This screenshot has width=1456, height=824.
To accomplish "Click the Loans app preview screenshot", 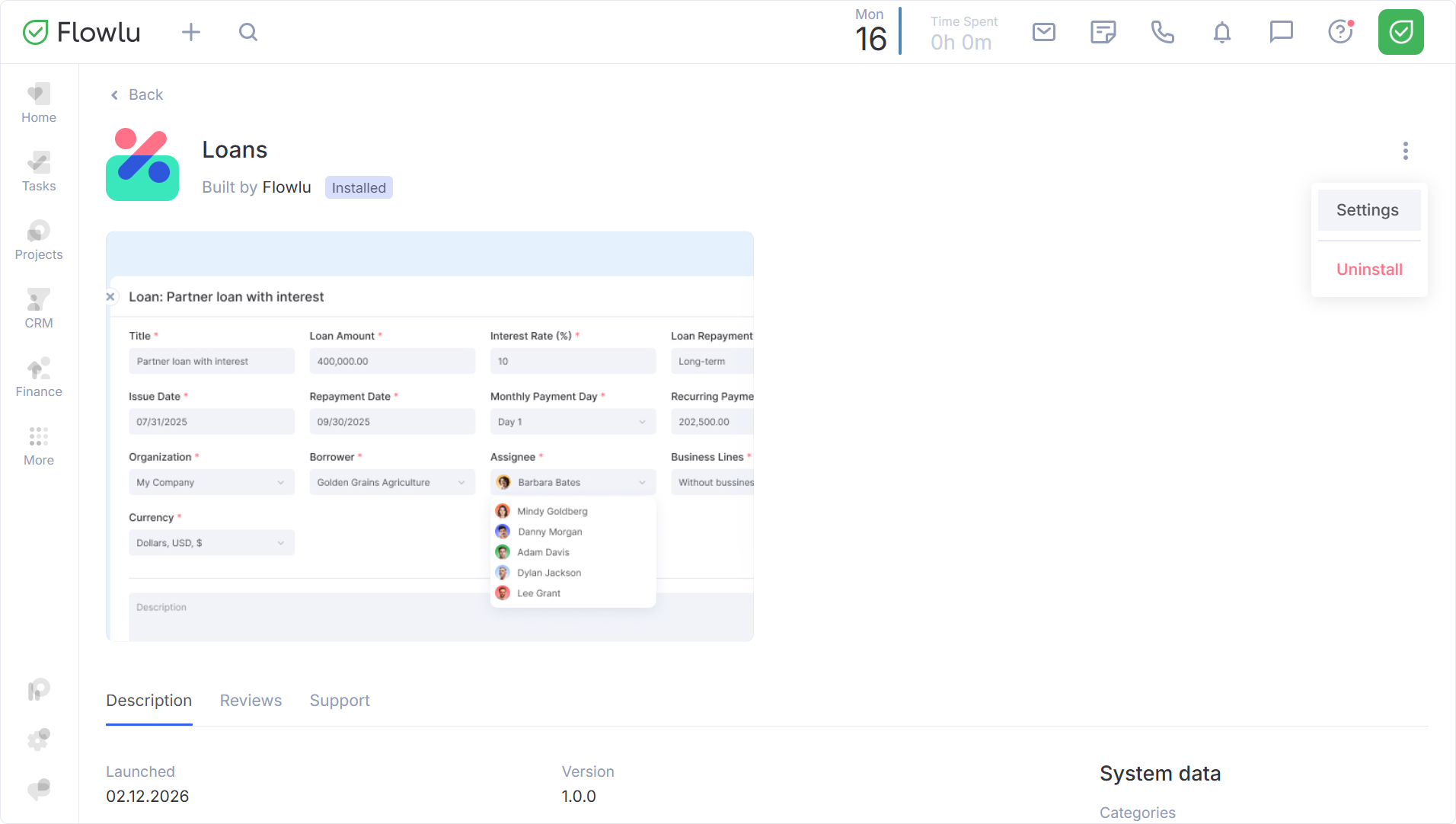I will [x=429, y=436].
